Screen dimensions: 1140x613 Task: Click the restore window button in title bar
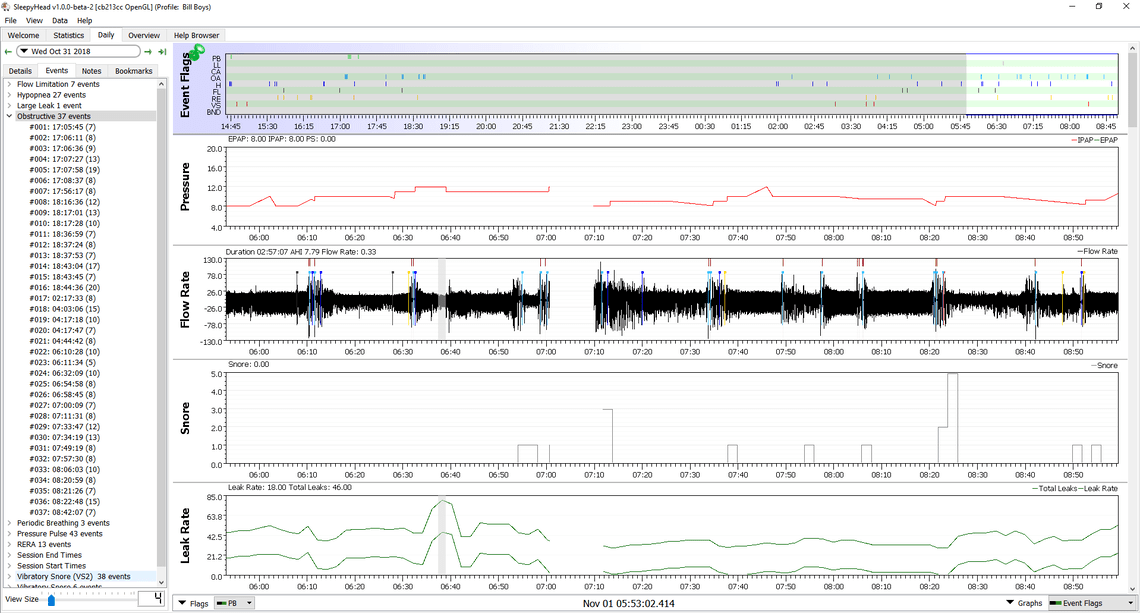pyautogui.click(x=1099, y=7)
